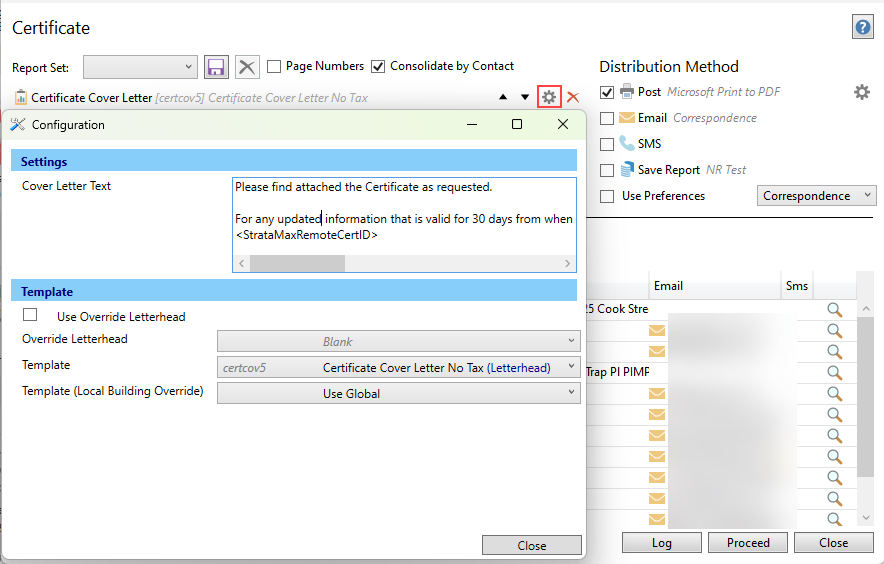Delete report set with X button
Screen dimensions: 884x564
pos(246,67)
